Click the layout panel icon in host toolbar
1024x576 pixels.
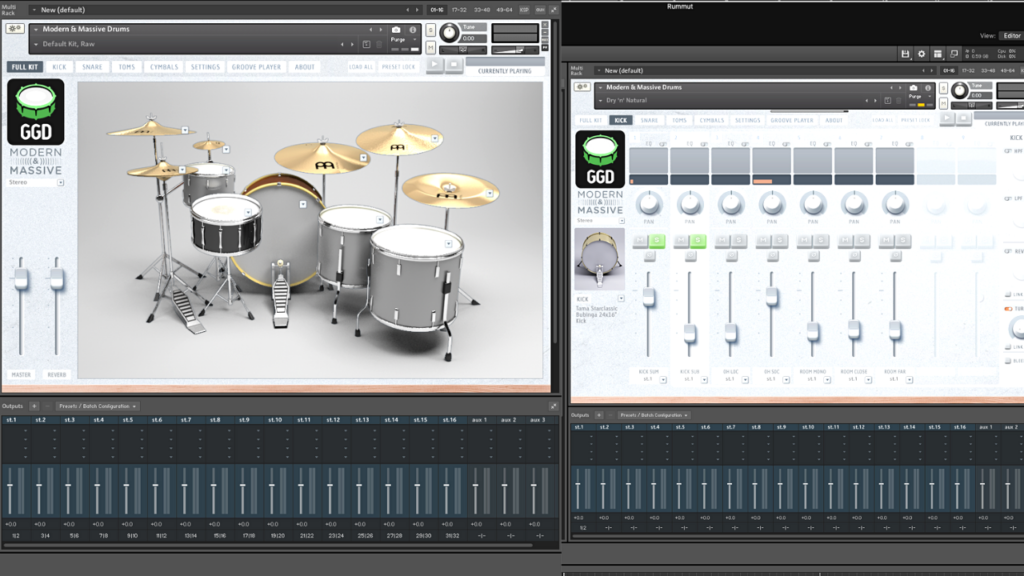[x=938, y=54]
